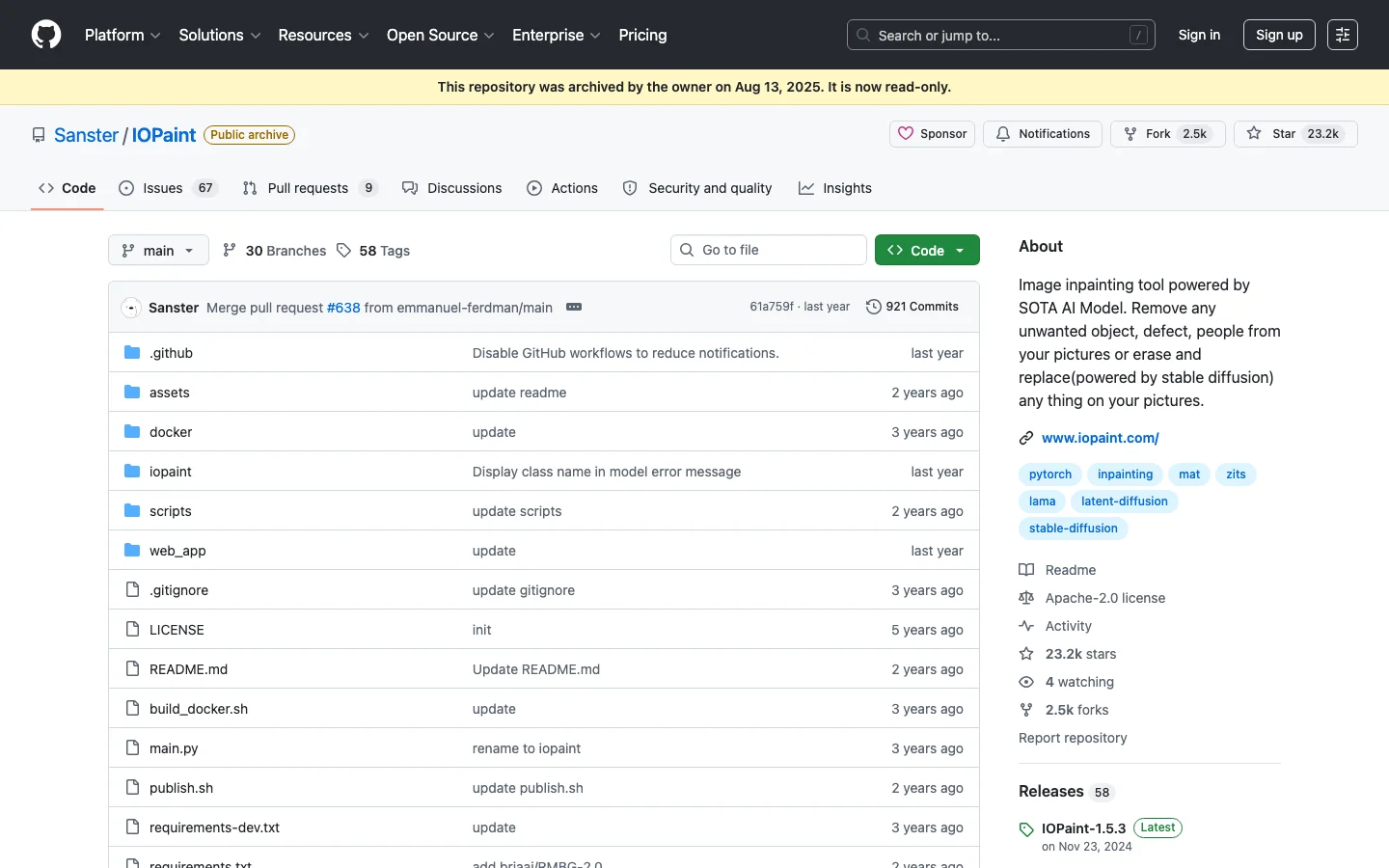Viewport: 1389px width, 868px height.
Task: Open pull request #638 link
Action: tap(343, 308)
